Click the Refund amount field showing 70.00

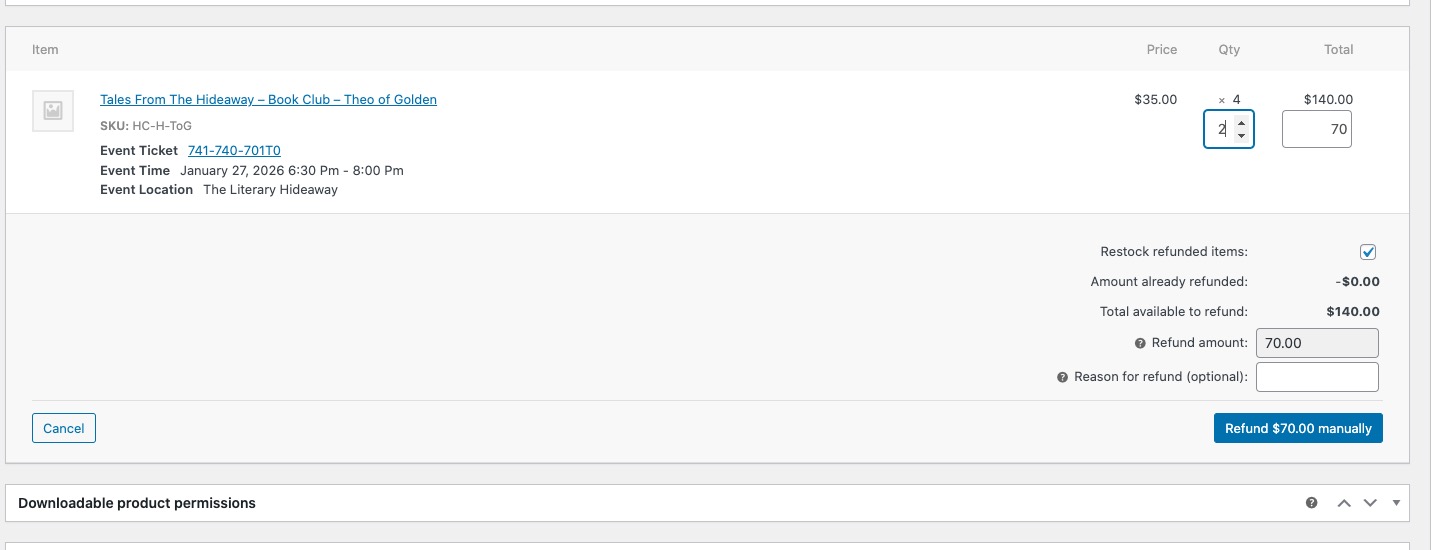(1317, 343)
